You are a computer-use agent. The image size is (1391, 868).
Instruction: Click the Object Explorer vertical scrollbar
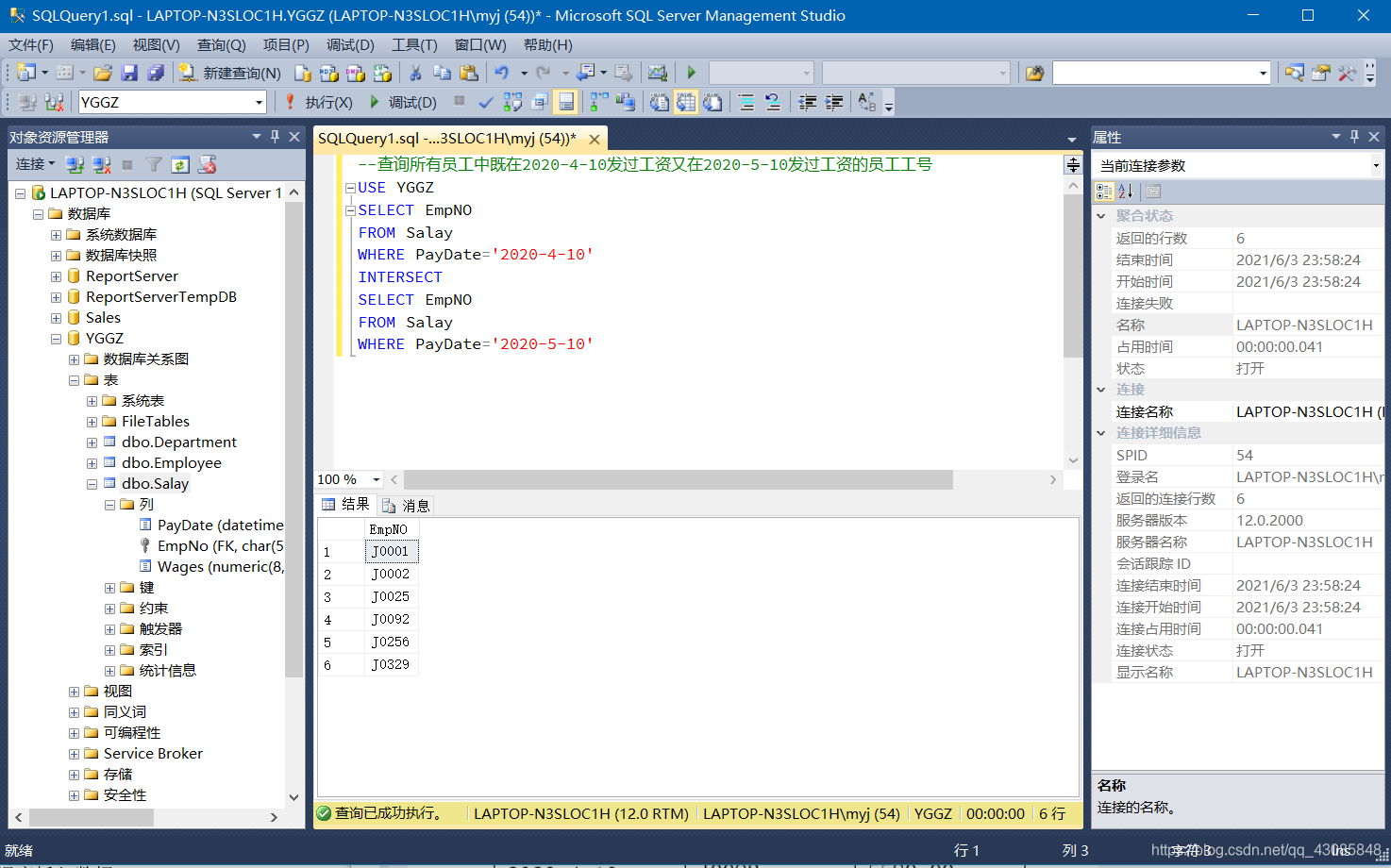click(293, 439)
